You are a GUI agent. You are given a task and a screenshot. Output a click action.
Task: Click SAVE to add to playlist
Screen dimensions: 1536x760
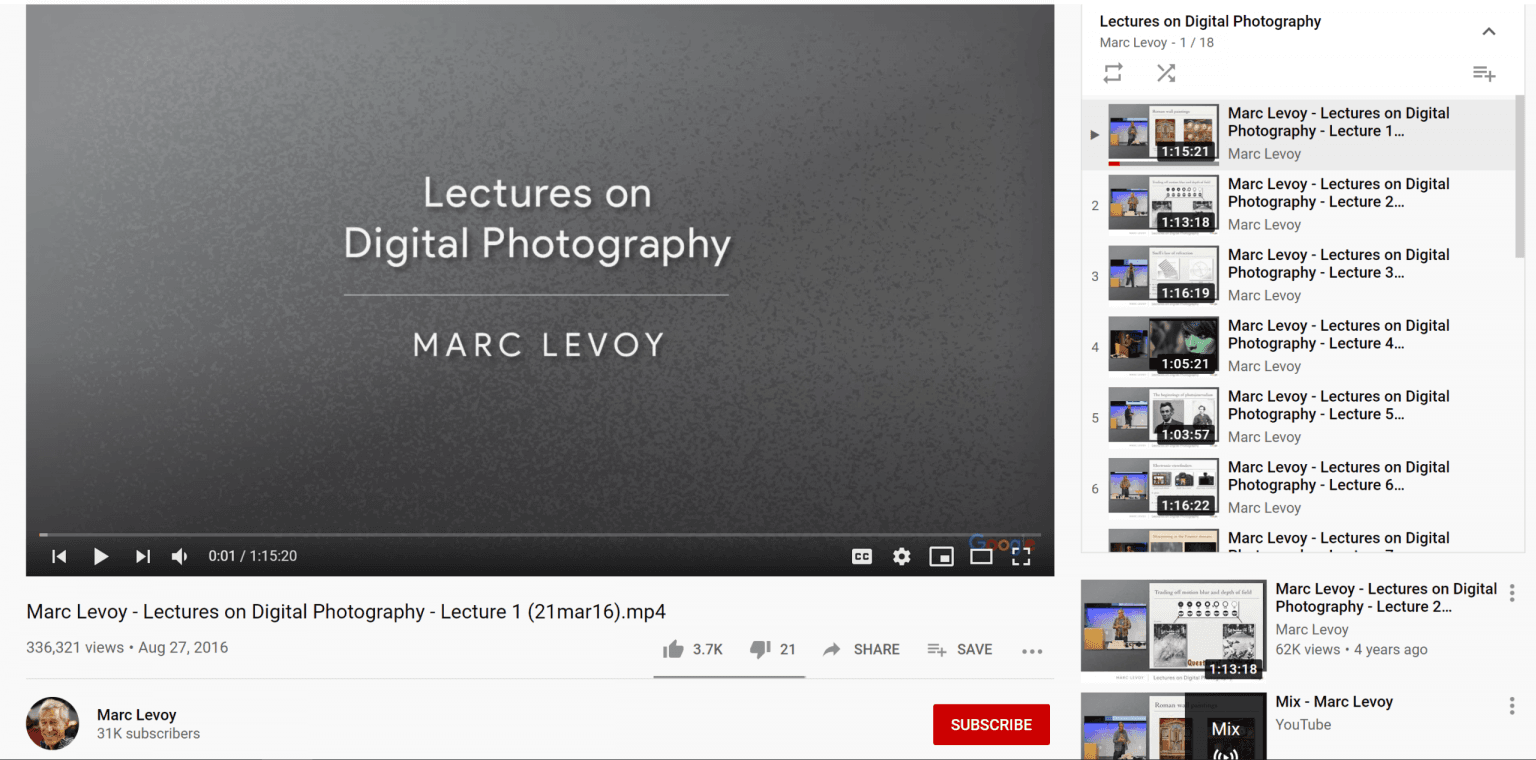click(960, 650)
